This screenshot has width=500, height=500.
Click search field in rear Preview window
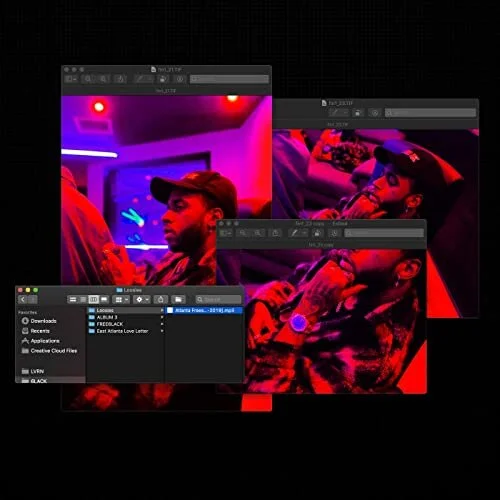430,113
